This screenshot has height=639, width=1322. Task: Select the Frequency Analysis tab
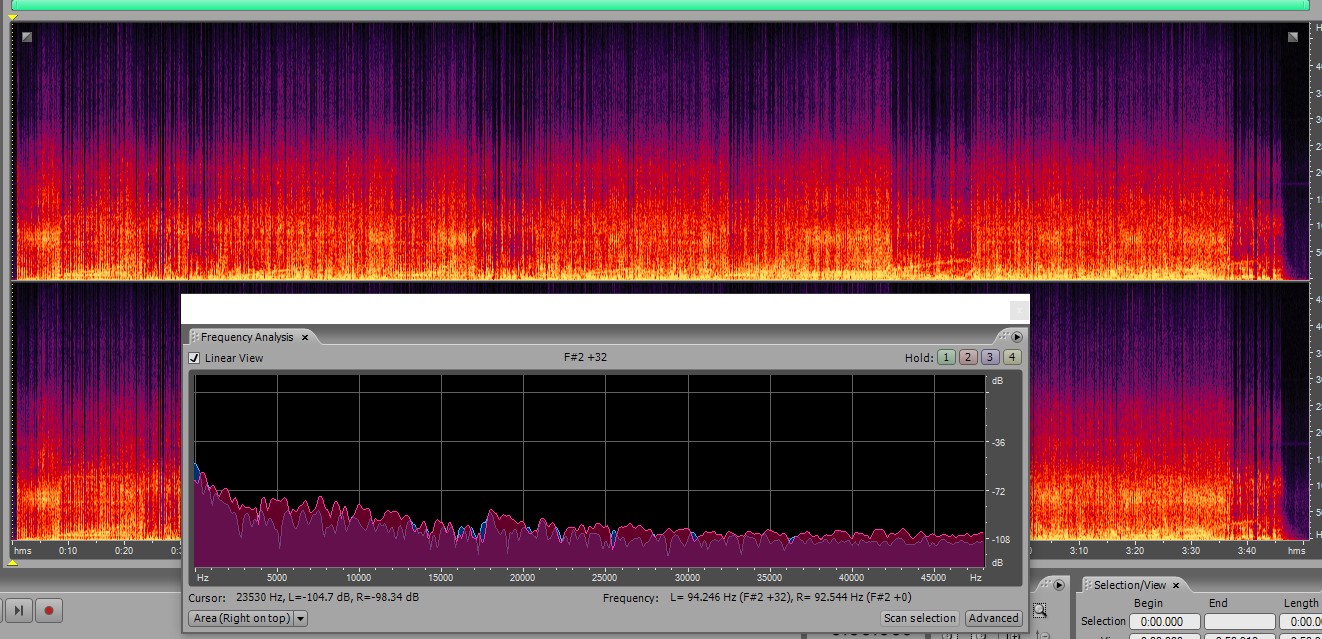tap(247, 337)
